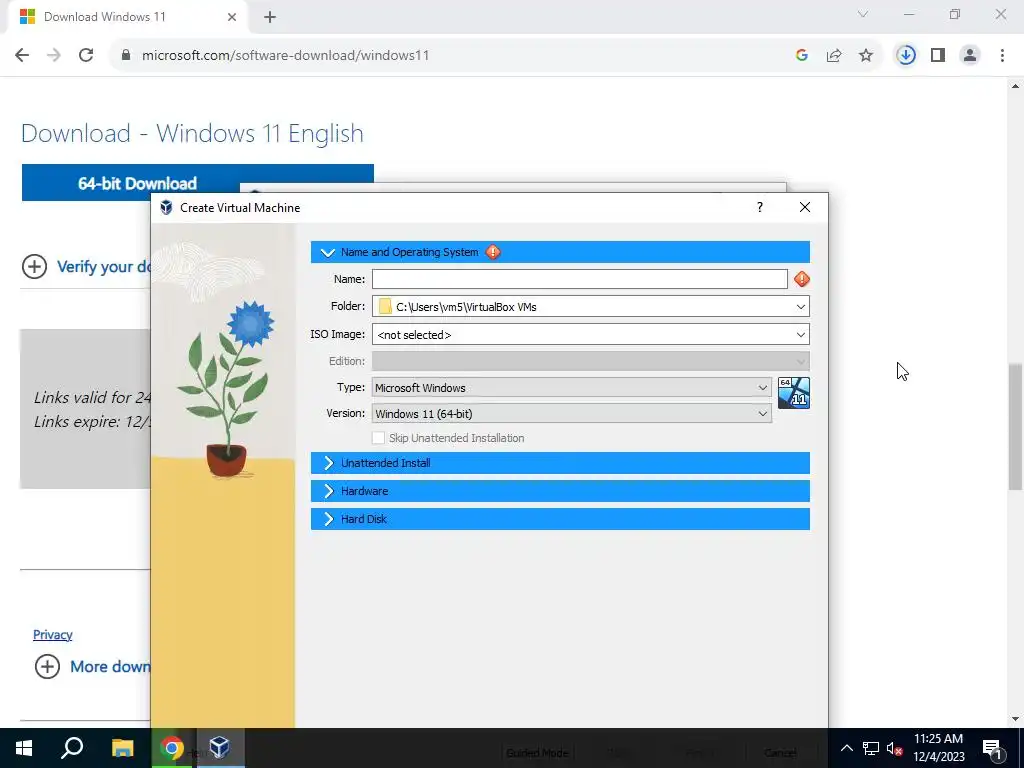Open Chrome tab search chevron
This screenshot has height=768, width=1024.
point(863,14)
